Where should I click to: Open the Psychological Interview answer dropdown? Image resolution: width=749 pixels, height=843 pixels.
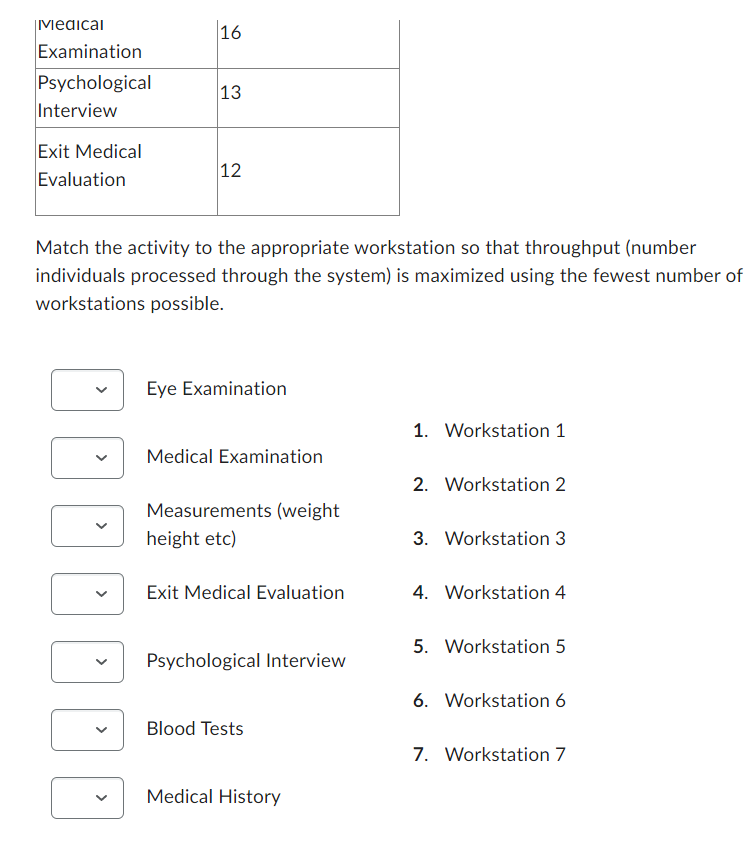point(87,661)
